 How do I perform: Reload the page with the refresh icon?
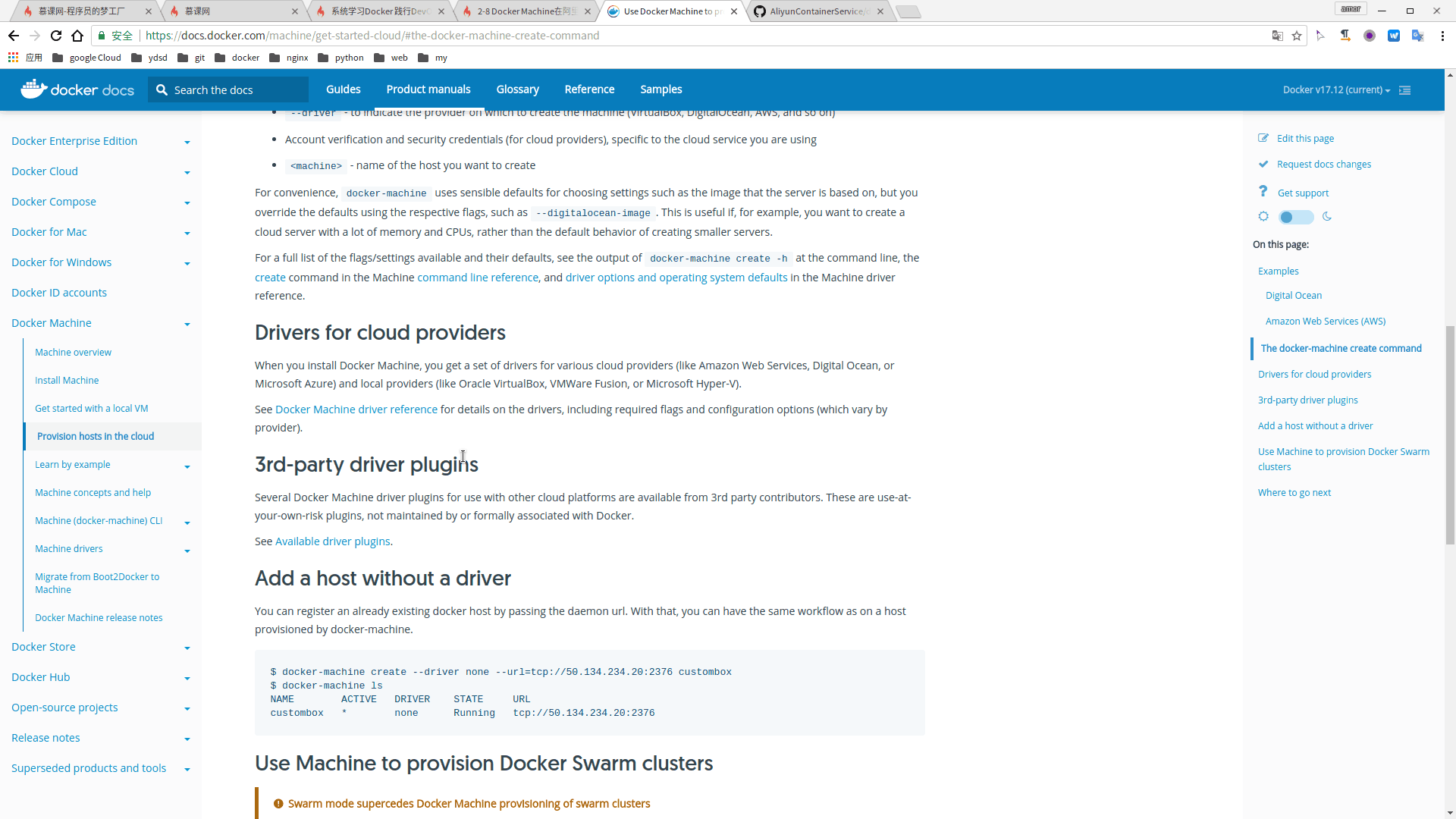tap(56, 36)
